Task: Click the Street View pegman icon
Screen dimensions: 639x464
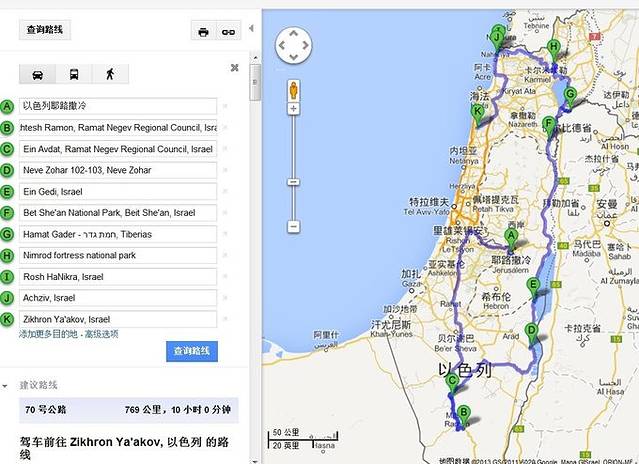Action: [294, 89]
